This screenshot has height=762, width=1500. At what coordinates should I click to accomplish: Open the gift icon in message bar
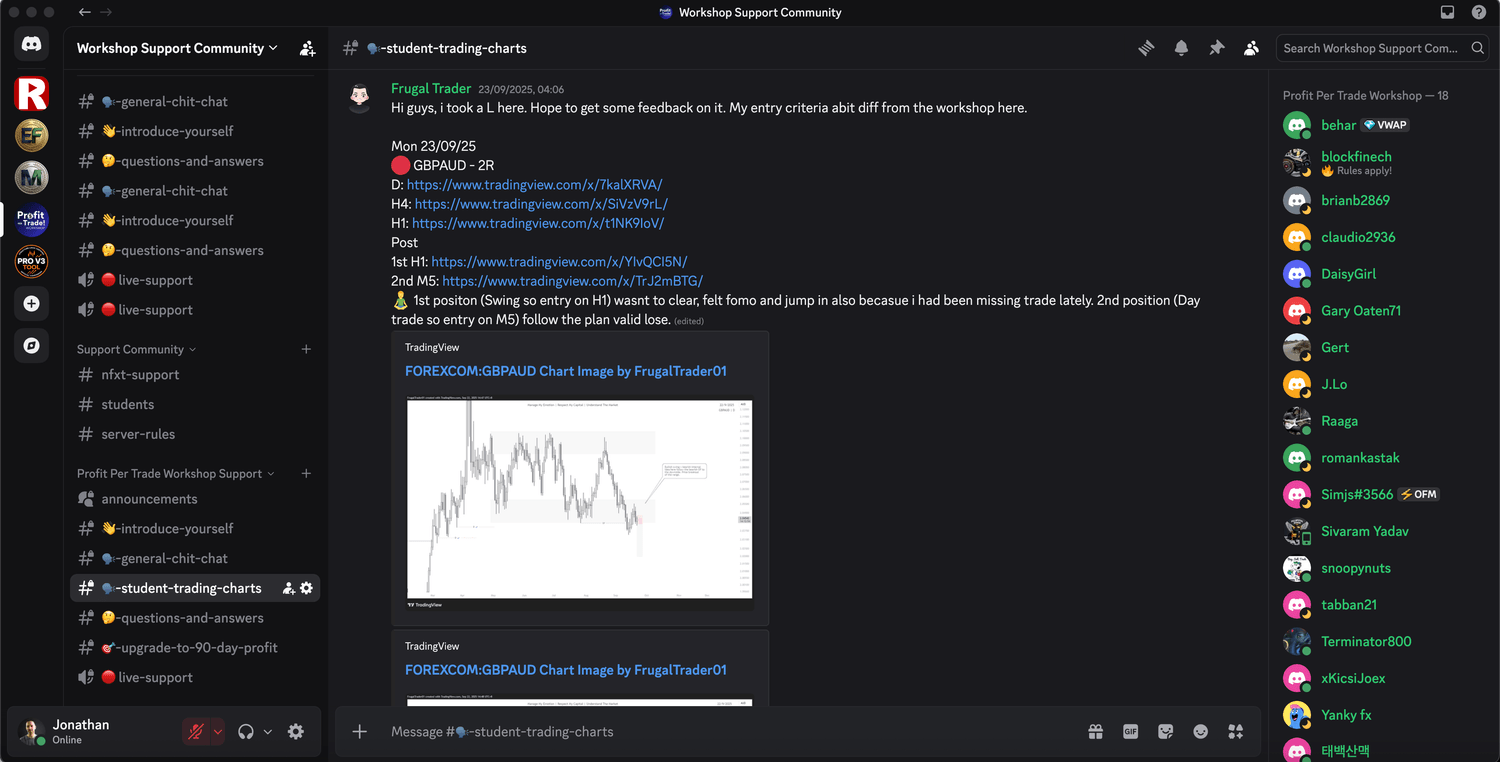1096,732
